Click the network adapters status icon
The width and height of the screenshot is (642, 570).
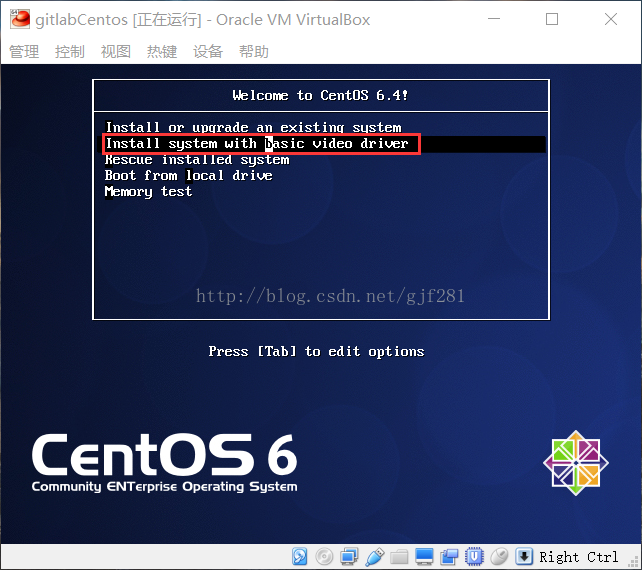tap(349, 557)
